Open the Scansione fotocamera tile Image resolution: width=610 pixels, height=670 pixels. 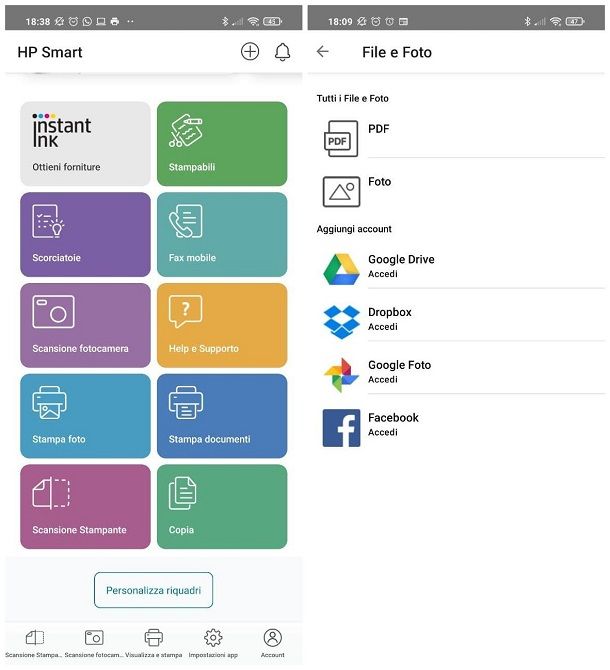pyautogui.click(x=85, y=325)
